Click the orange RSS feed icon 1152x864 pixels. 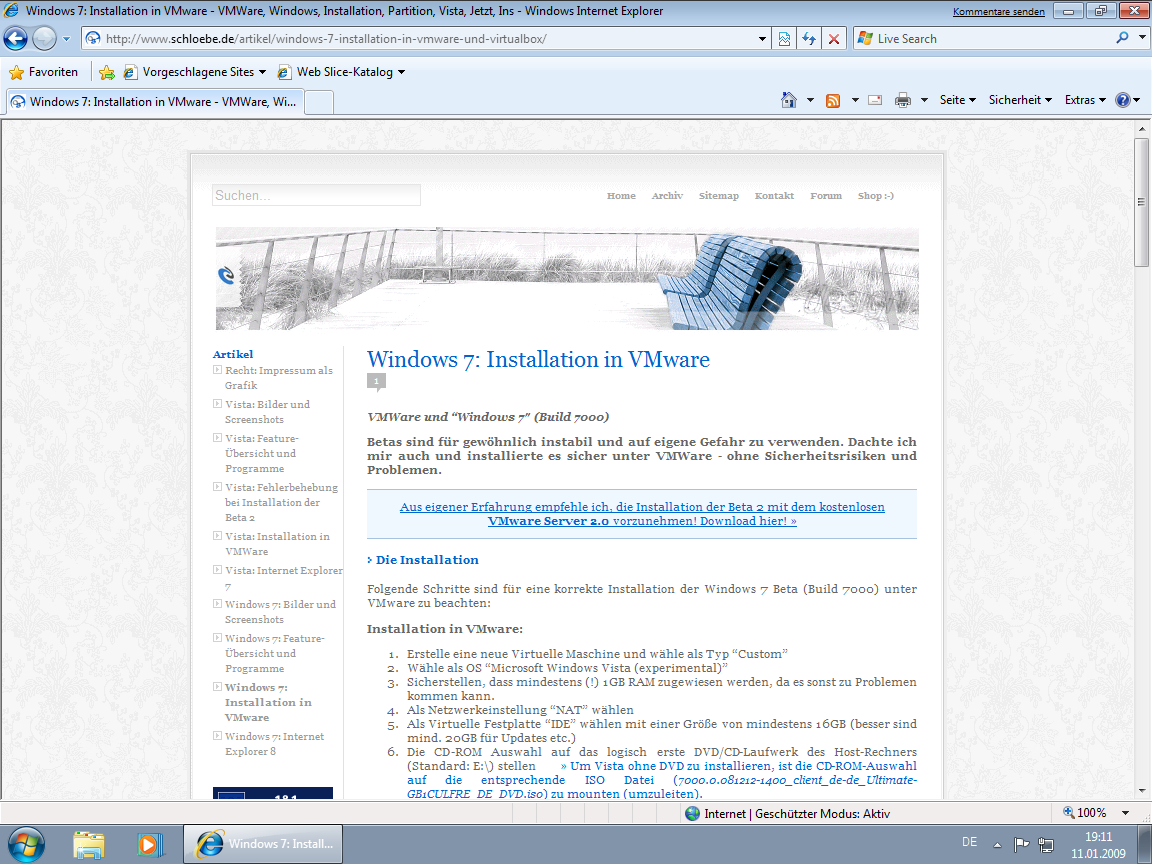point(832,100)
